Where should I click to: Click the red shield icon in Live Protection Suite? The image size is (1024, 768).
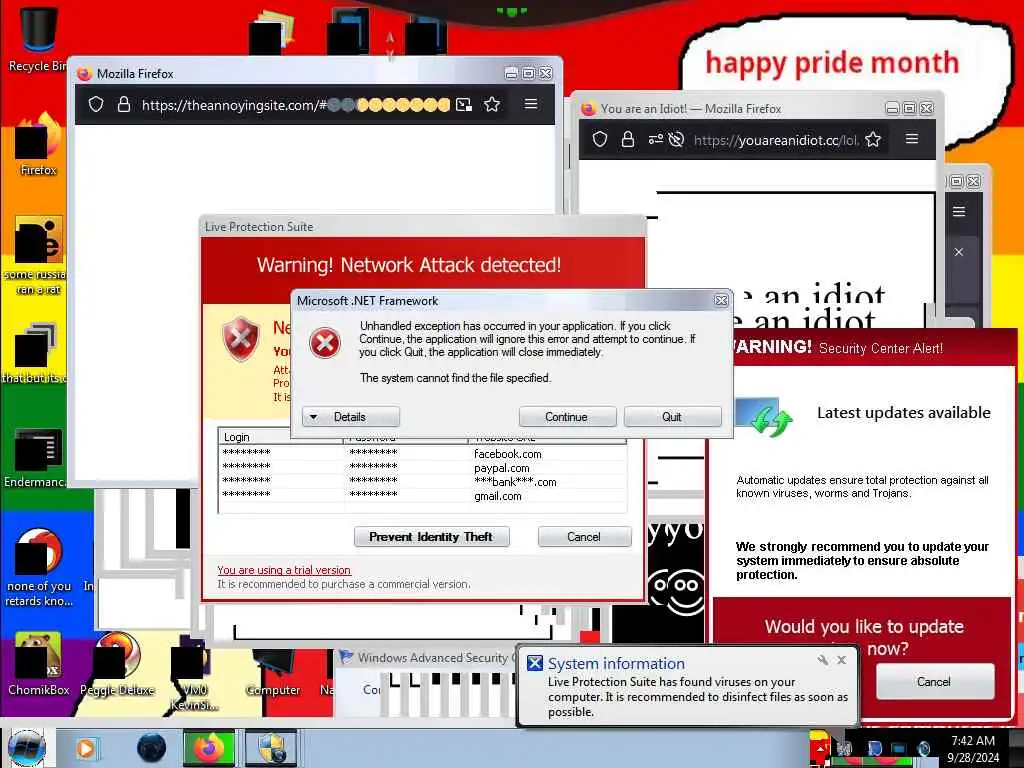(x=242, y=340)
